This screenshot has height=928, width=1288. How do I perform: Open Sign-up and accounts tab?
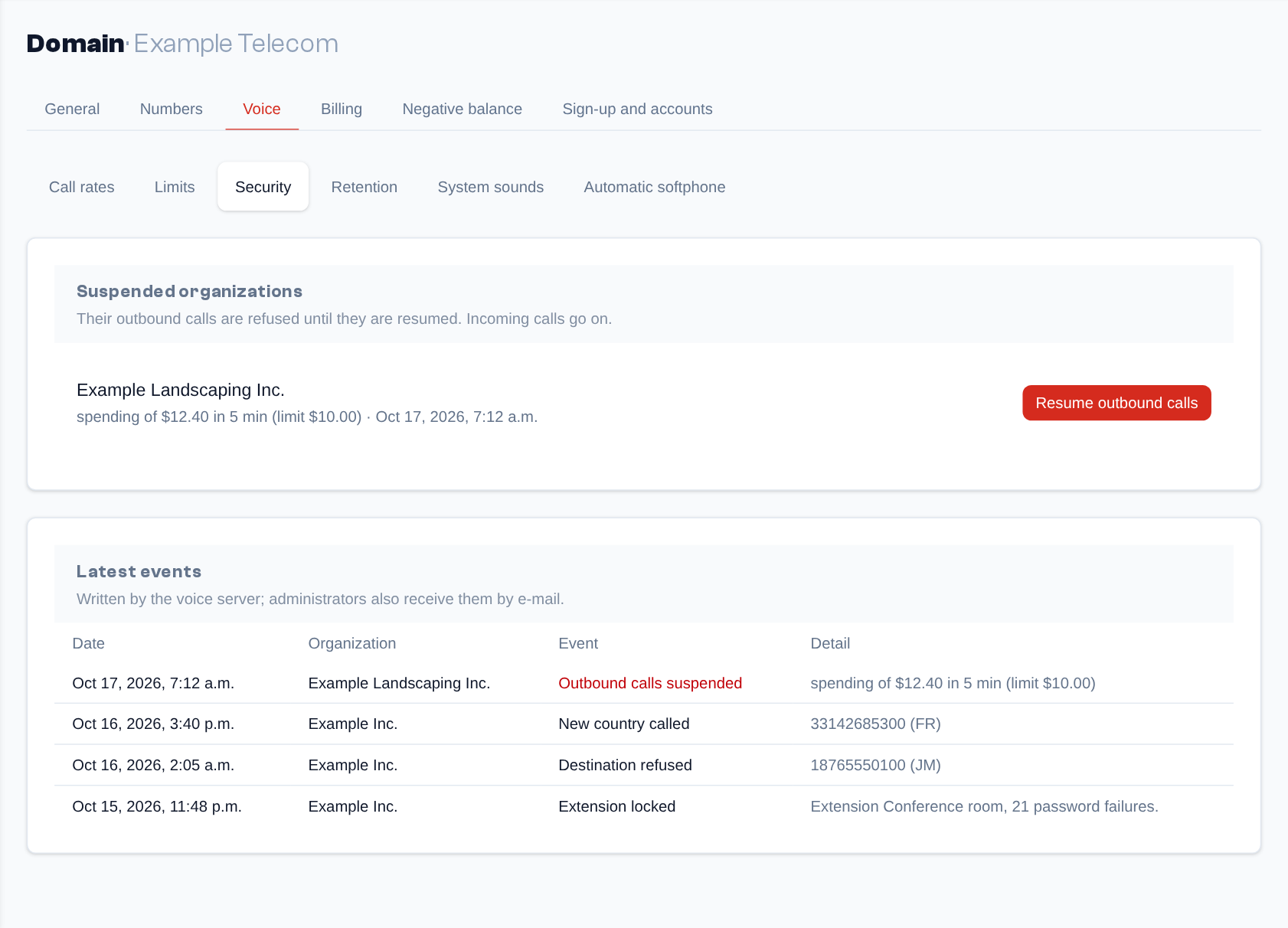pyautogui.click(x=637, y=109)
